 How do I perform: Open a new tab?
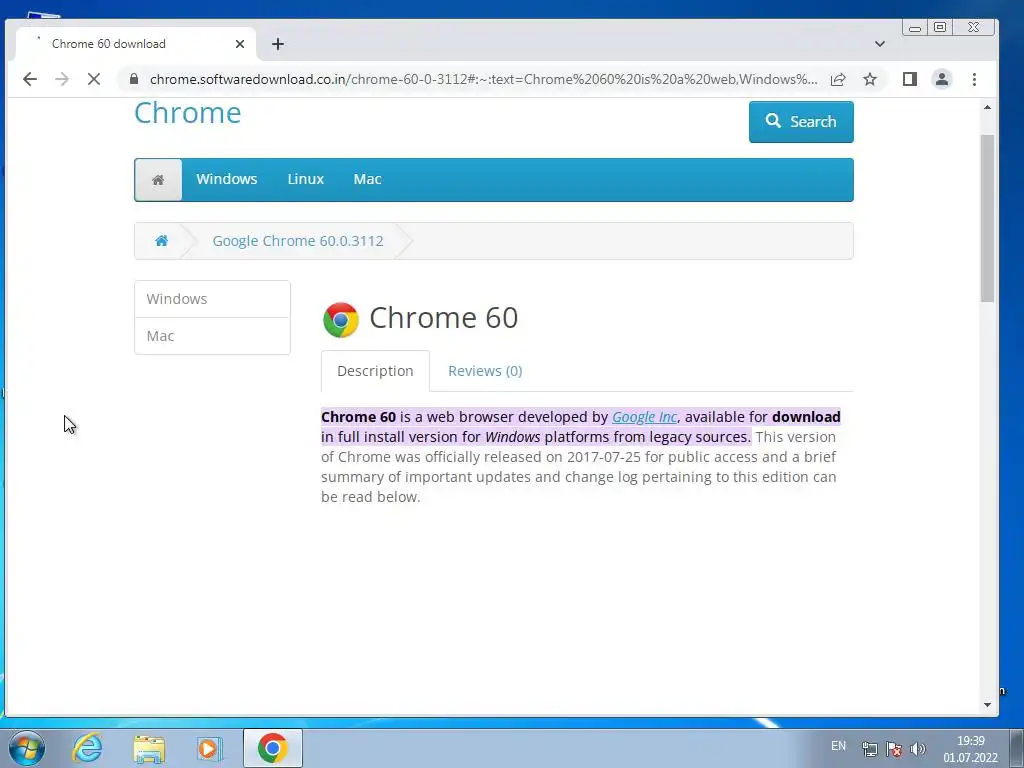[278, 44]
